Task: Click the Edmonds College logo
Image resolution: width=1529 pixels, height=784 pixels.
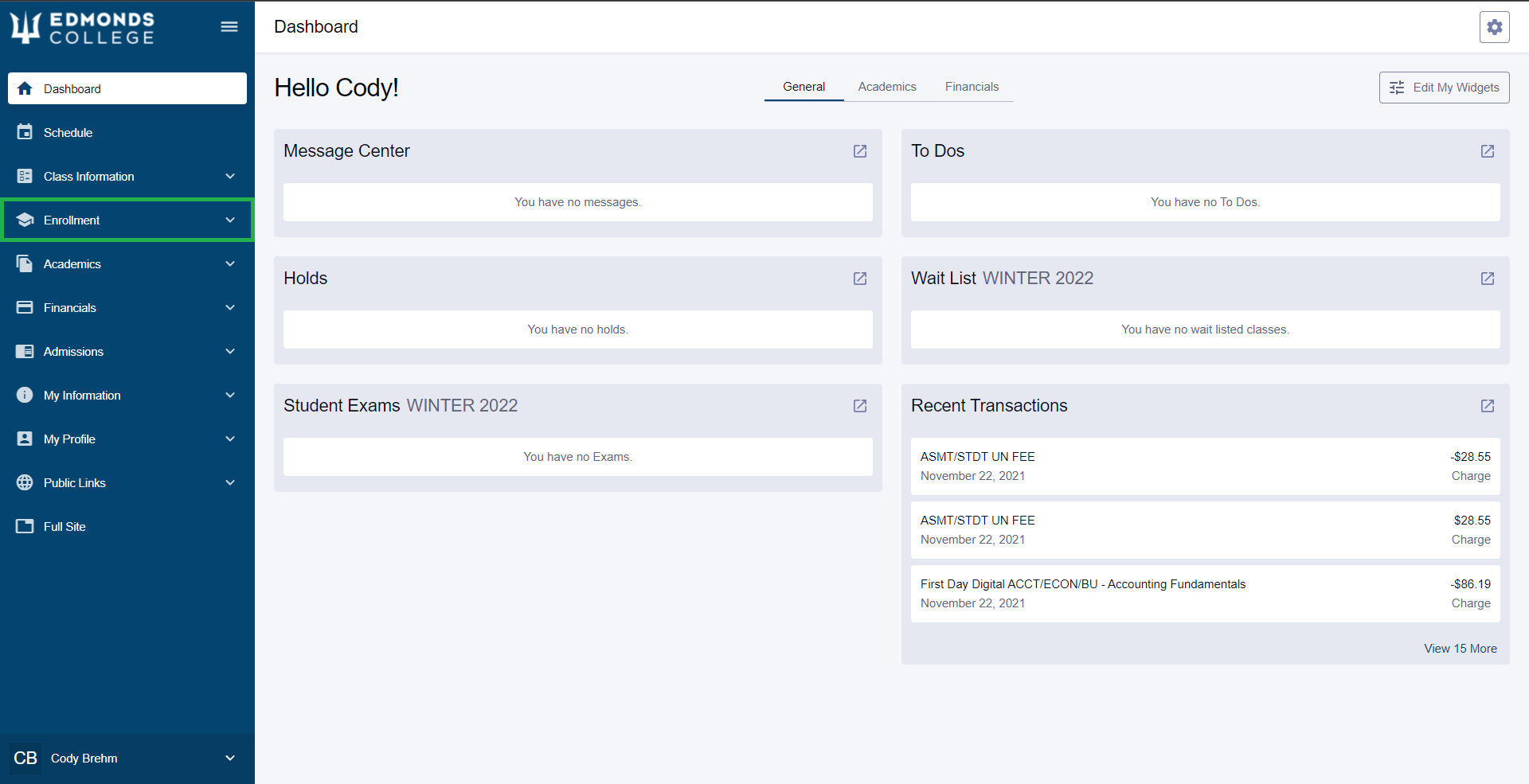Action: point(83,27)
